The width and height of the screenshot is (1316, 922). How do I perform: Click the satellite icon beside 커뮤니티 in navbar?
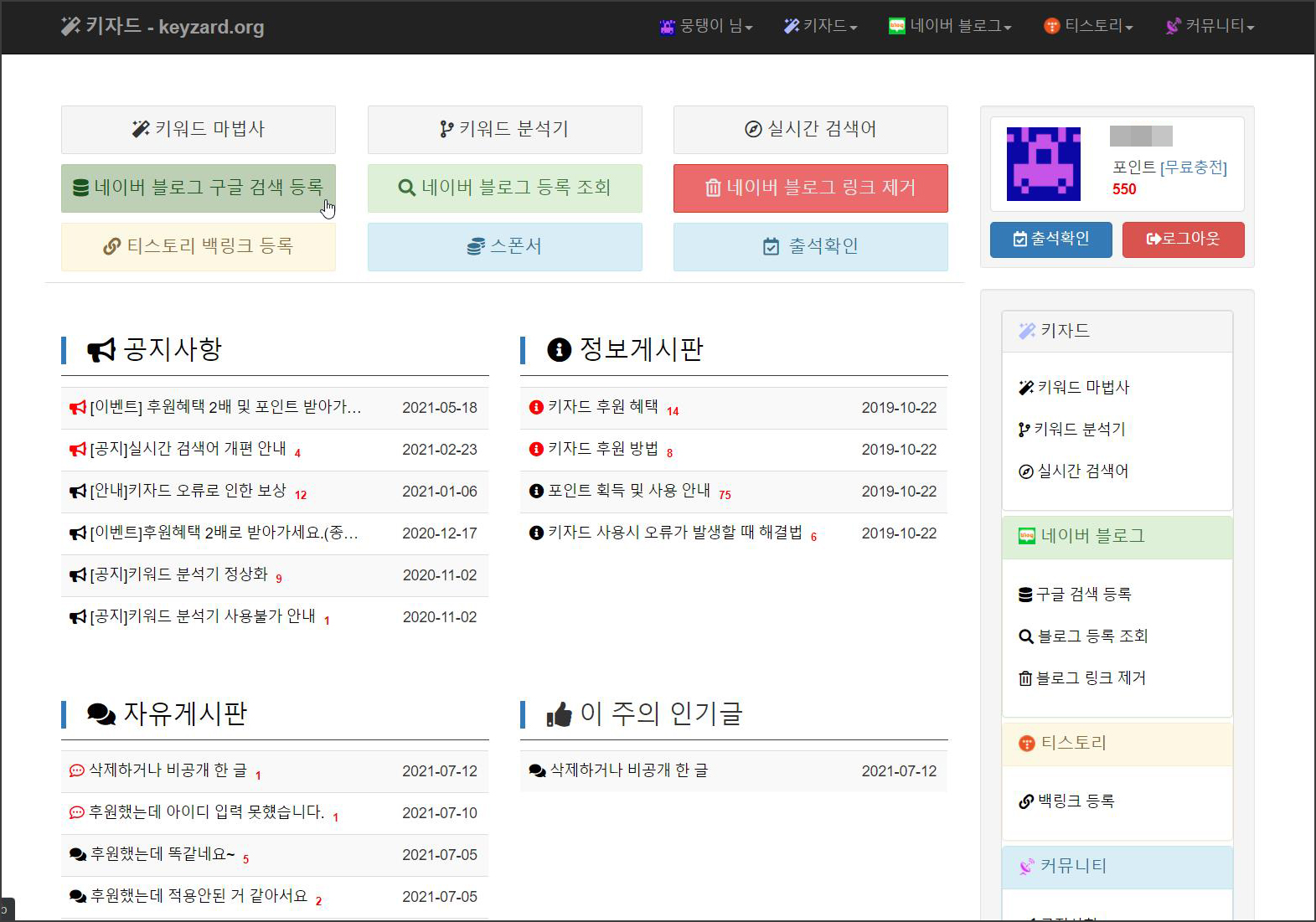pos(1174,27)
